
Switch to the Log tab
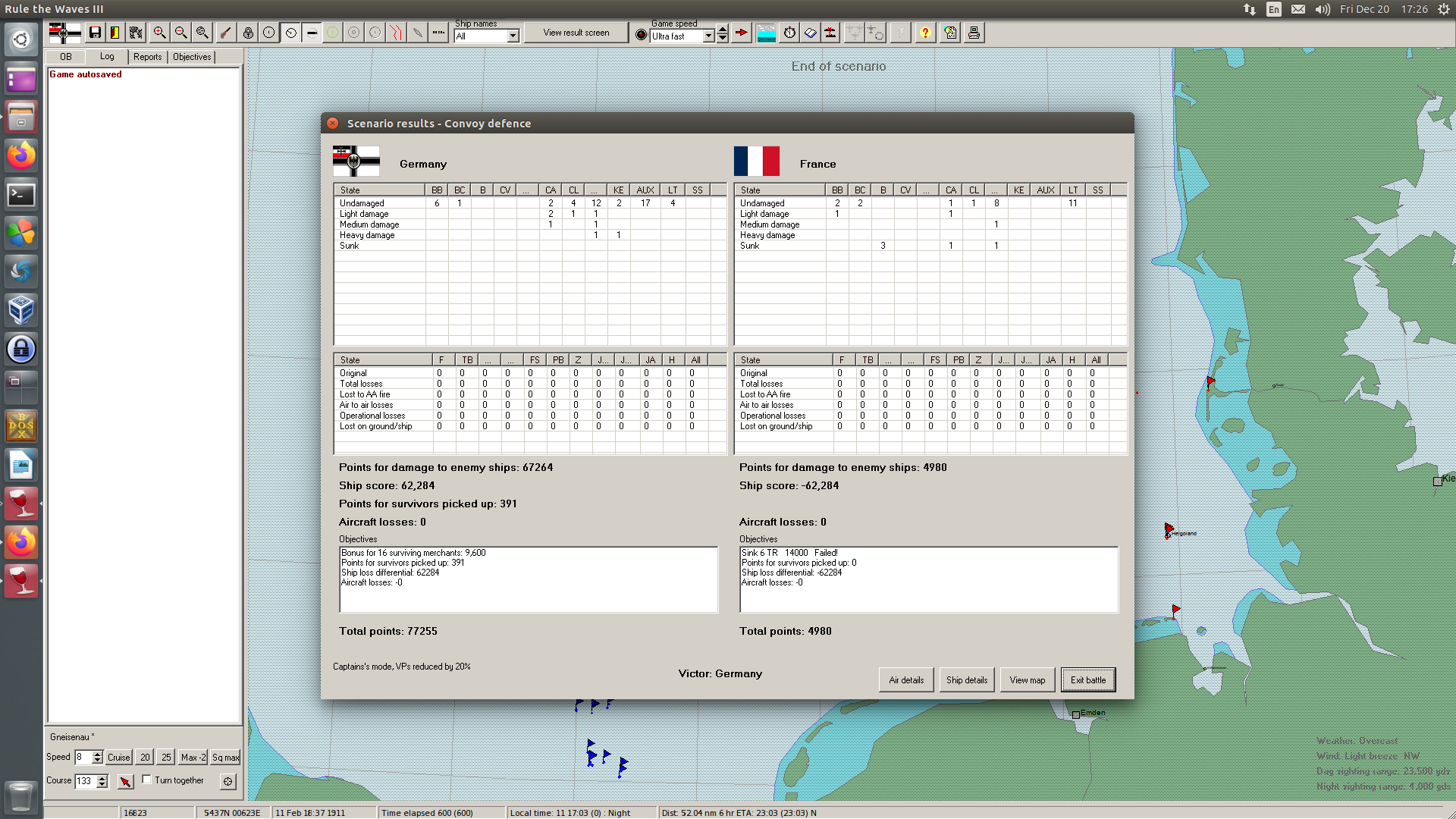pos(107,57)
